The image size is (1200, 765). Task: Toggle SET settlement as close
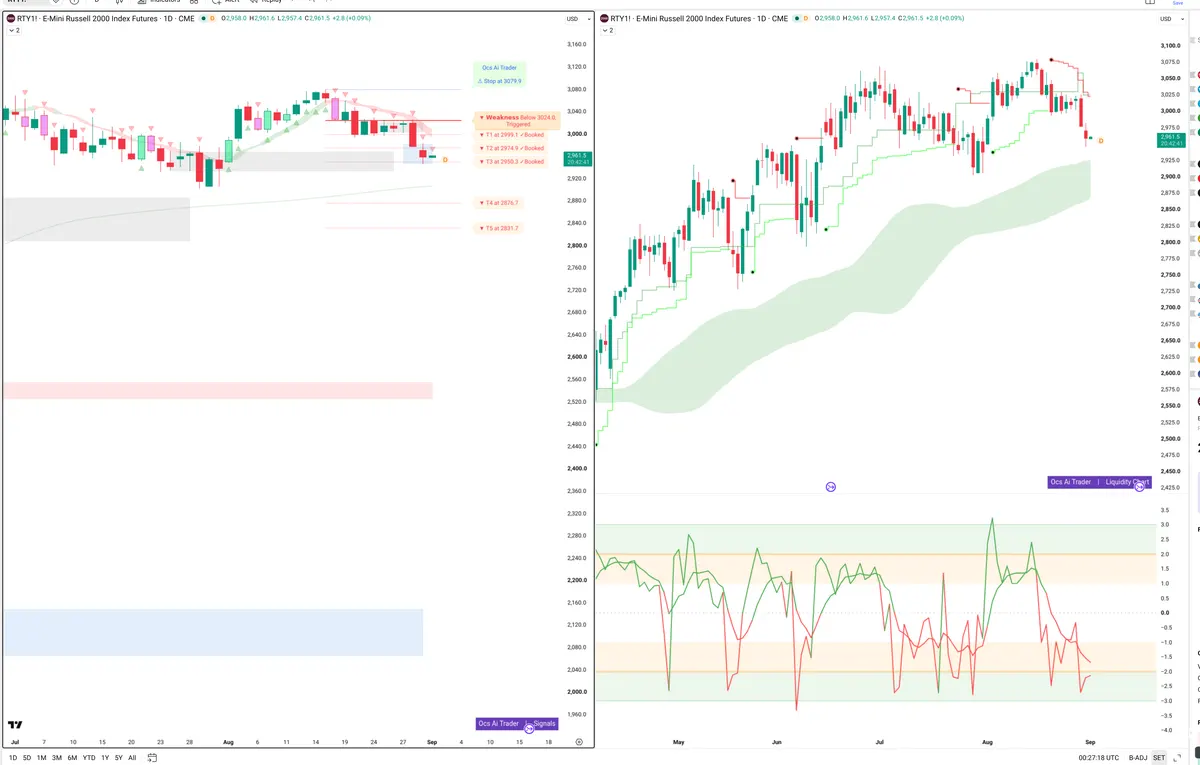[x=1159, y=758]
